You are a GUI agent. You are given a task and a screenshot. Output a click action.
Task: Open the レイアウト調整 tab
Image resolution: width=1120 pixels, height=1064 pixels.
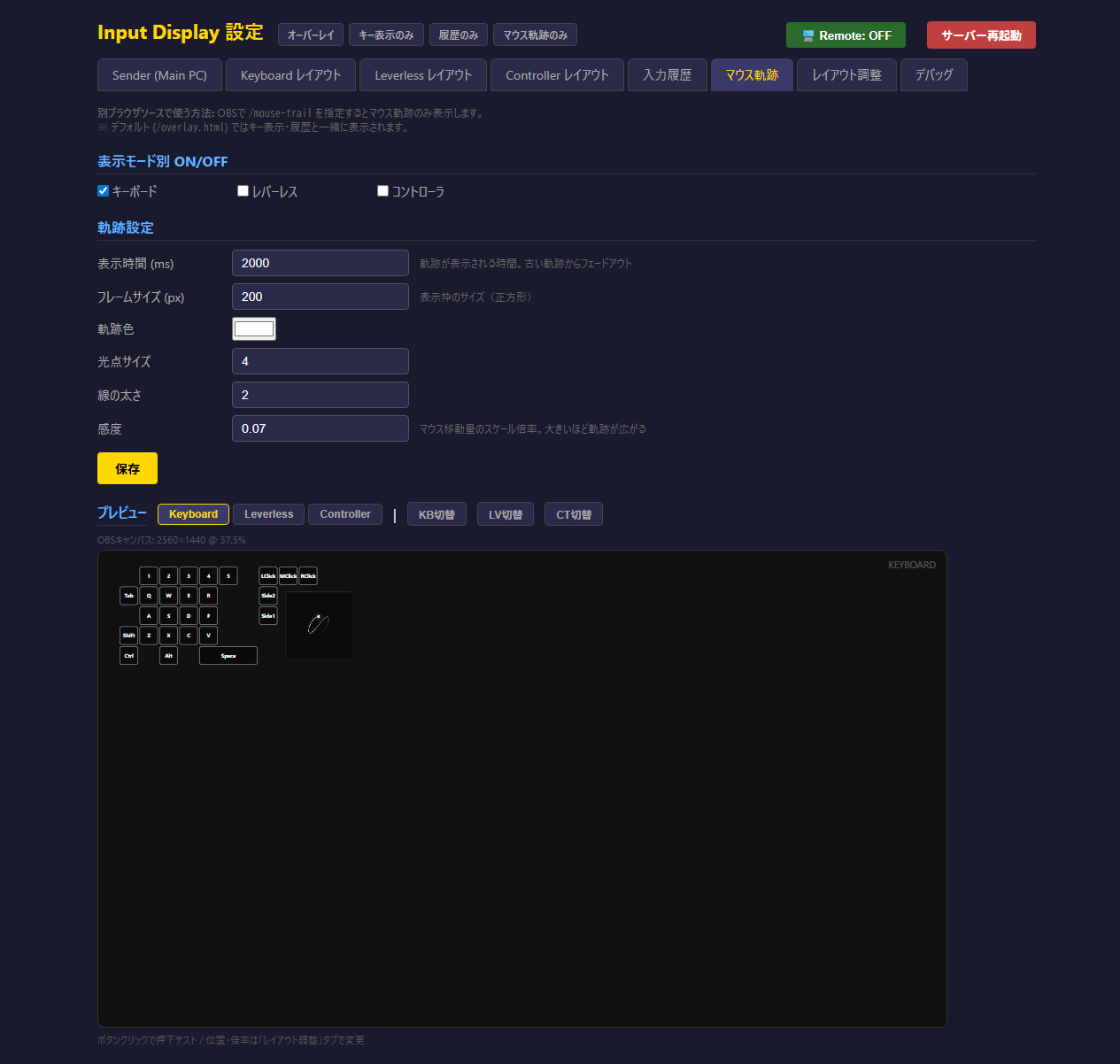click(846, 75)
